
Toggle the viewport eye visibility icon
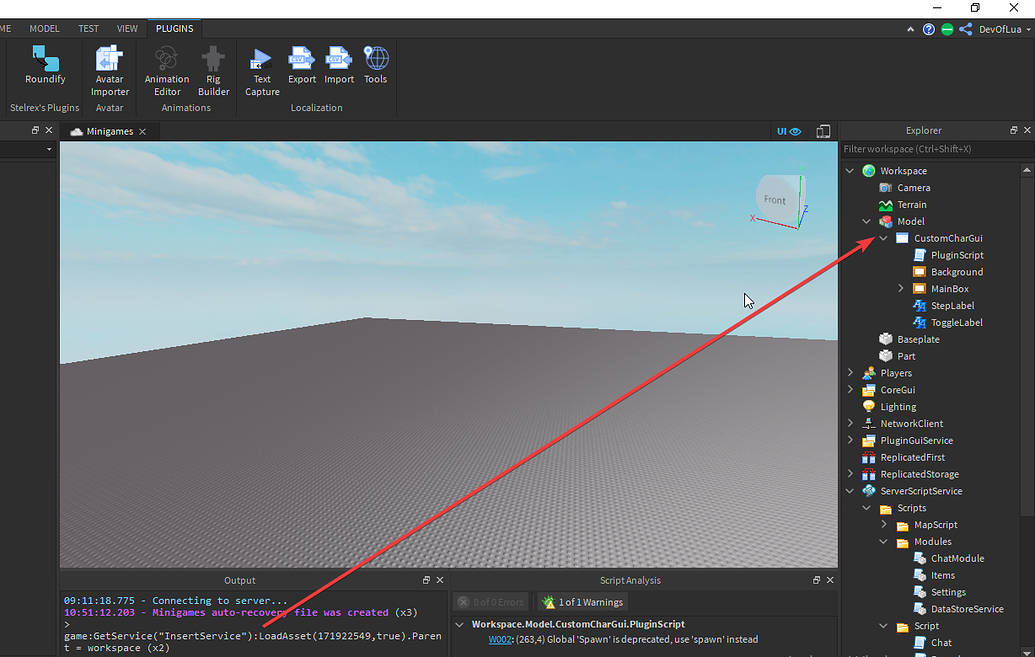(794, 130)
